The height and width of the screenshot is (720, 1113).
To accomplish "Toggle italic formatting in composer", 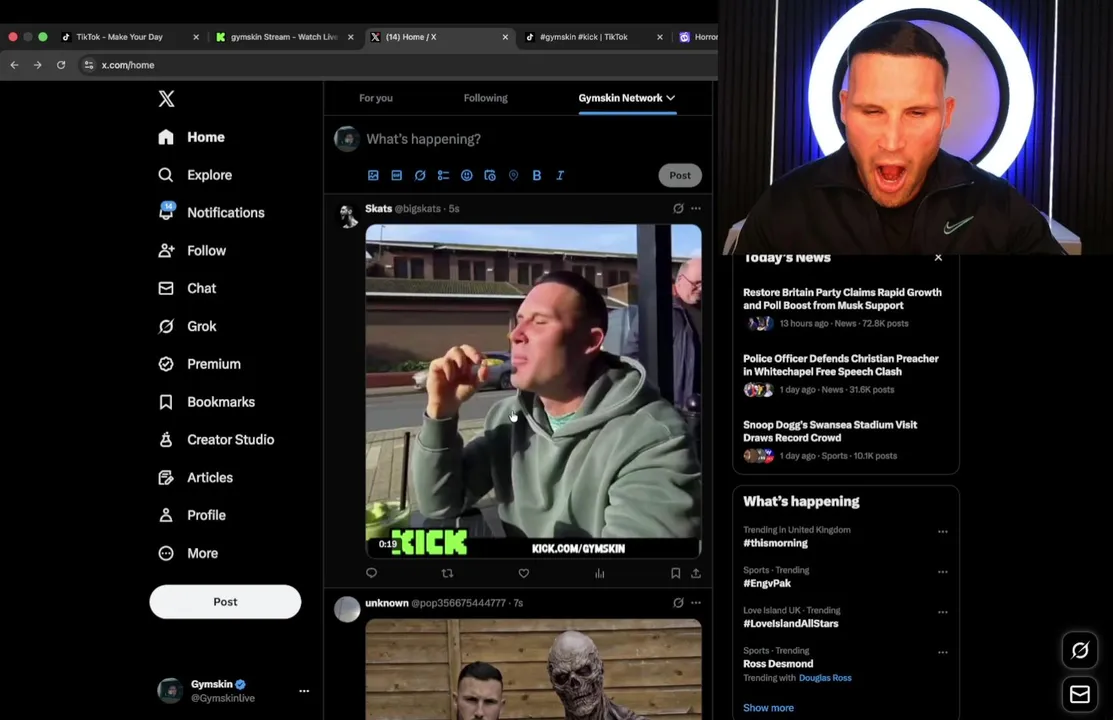I will pos(560,175).
